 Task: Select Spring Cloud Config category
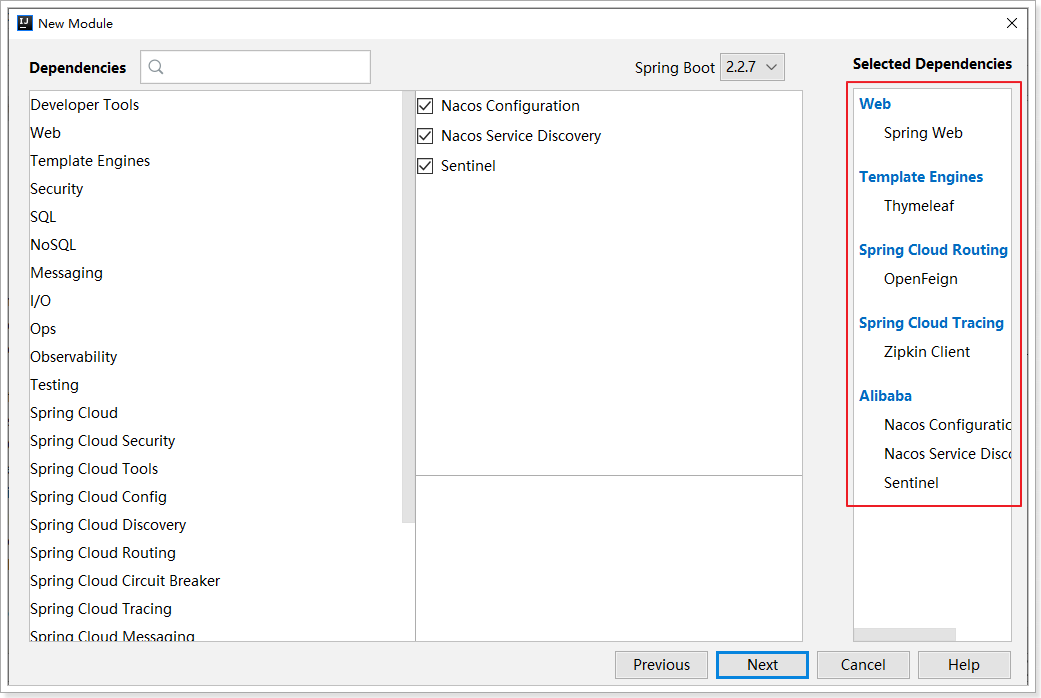(98, 497)
